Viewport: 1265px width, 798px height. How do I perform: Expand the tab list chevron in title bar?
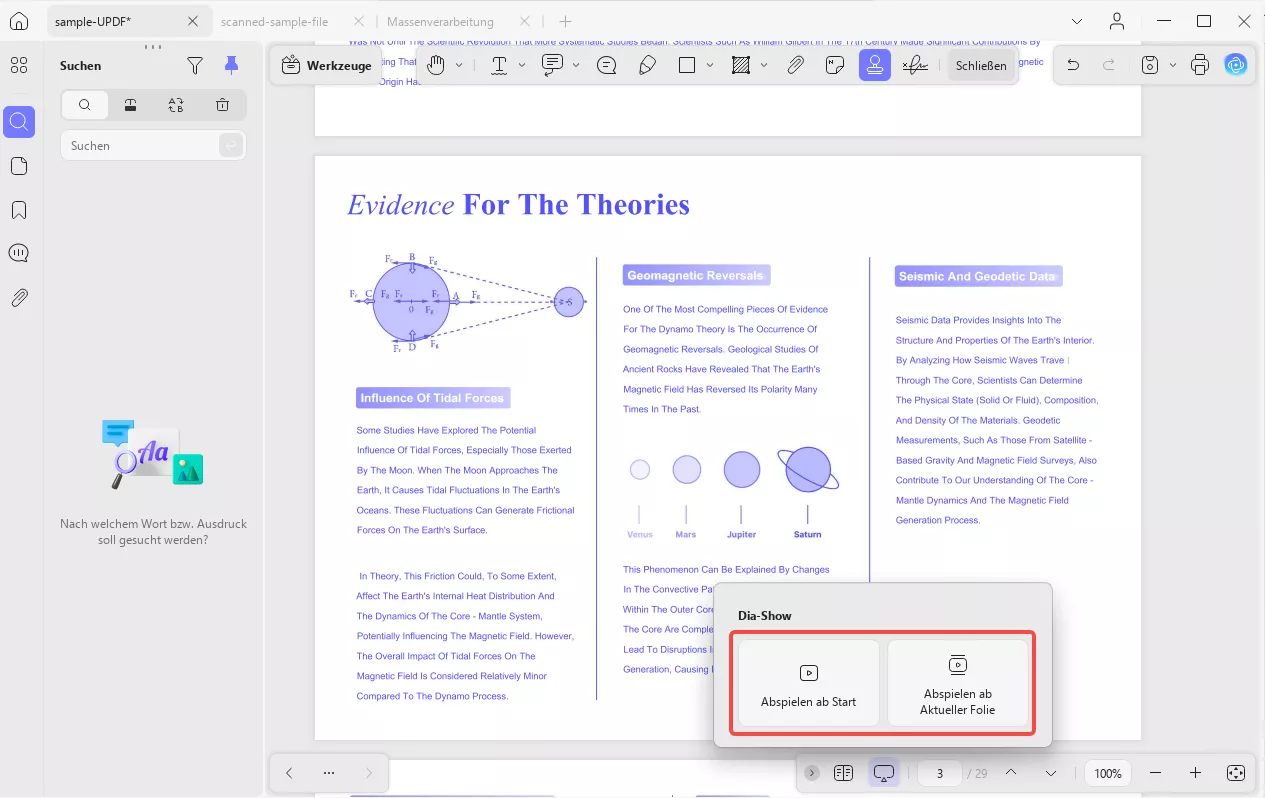(x=1077, y=21)
